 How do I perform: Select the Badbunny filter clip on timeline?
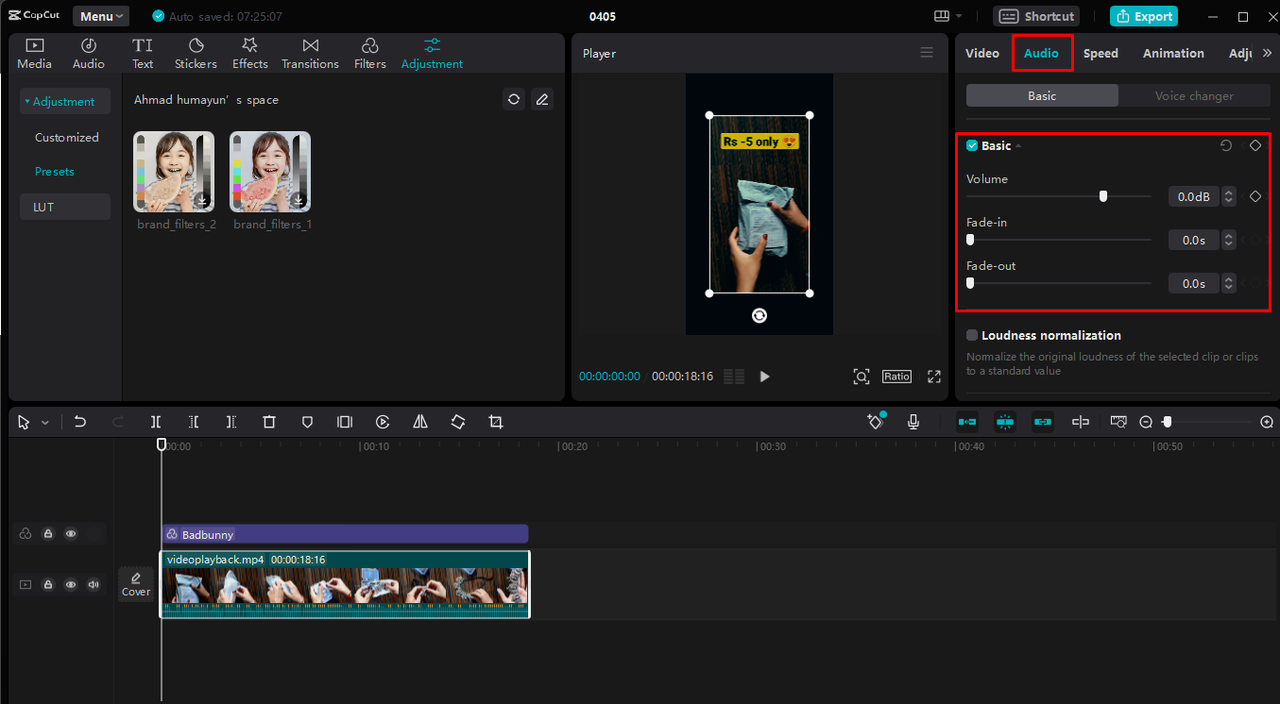[x=344, y=534]
